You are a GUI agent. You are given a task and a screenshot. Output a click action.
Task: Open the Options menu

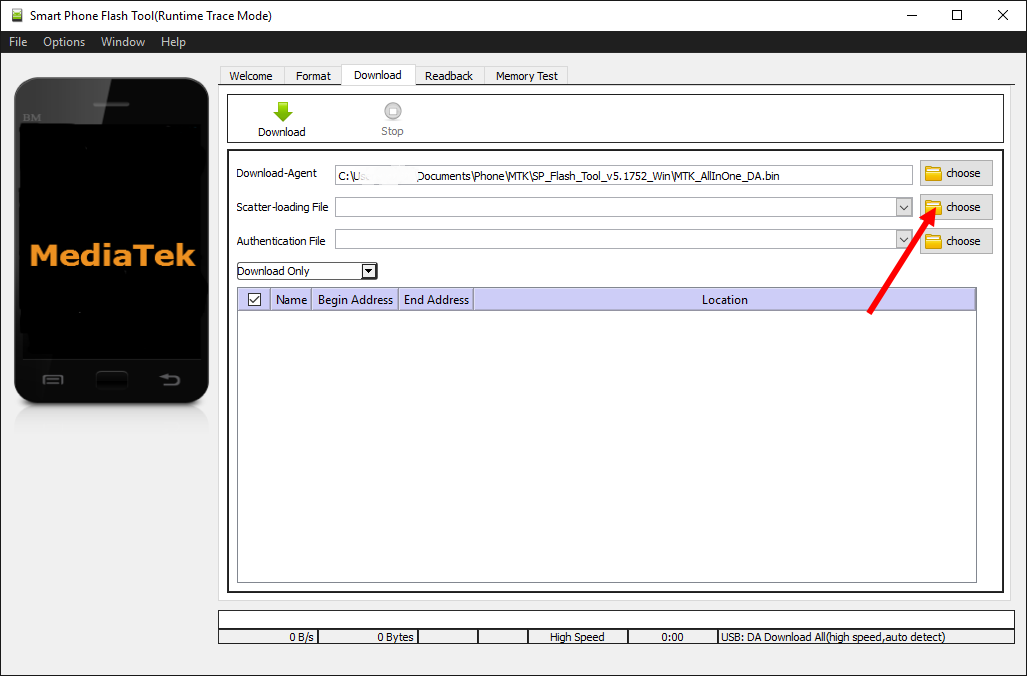63,41
